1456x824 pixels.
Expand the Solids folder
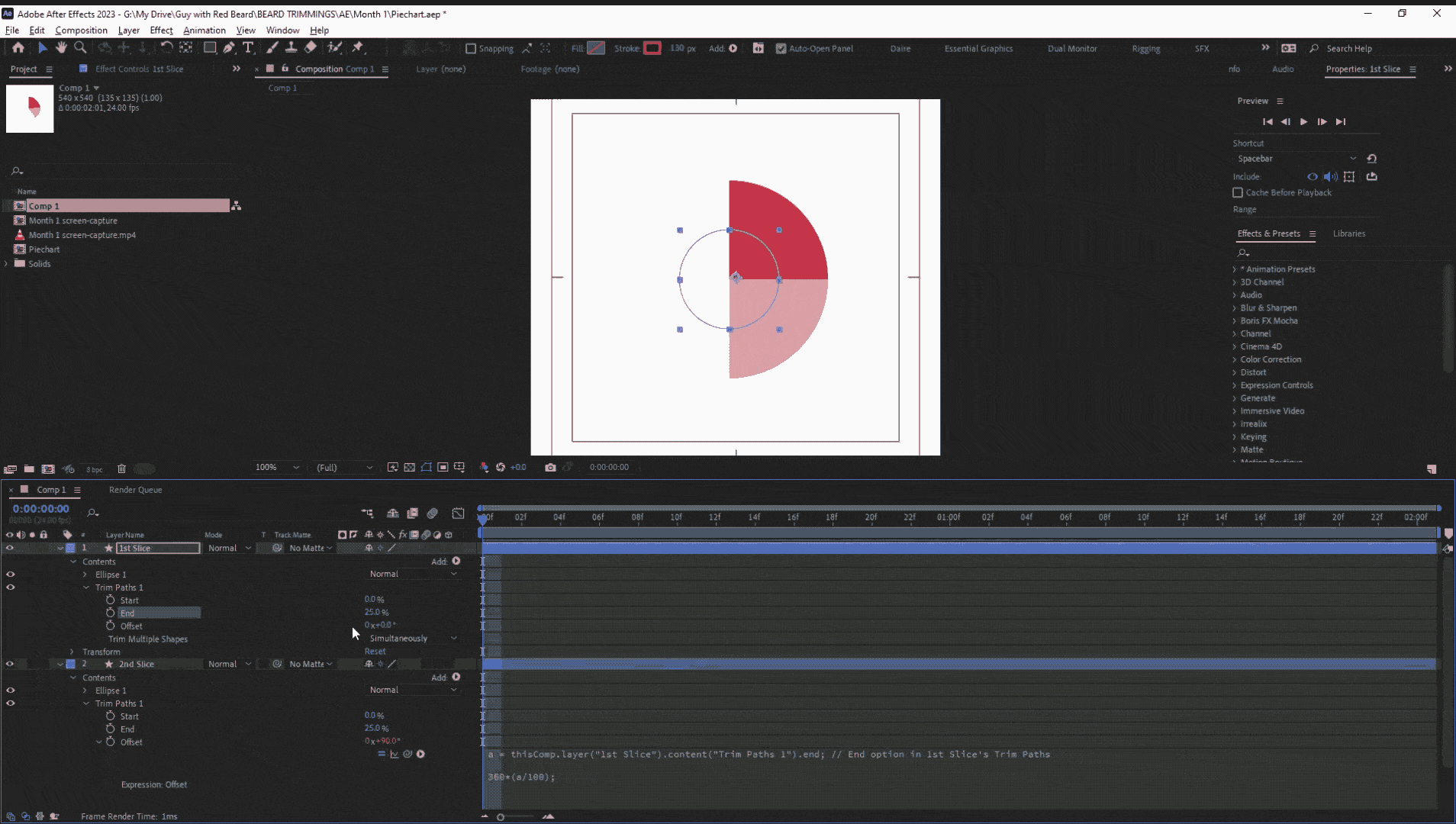[7, 264]
